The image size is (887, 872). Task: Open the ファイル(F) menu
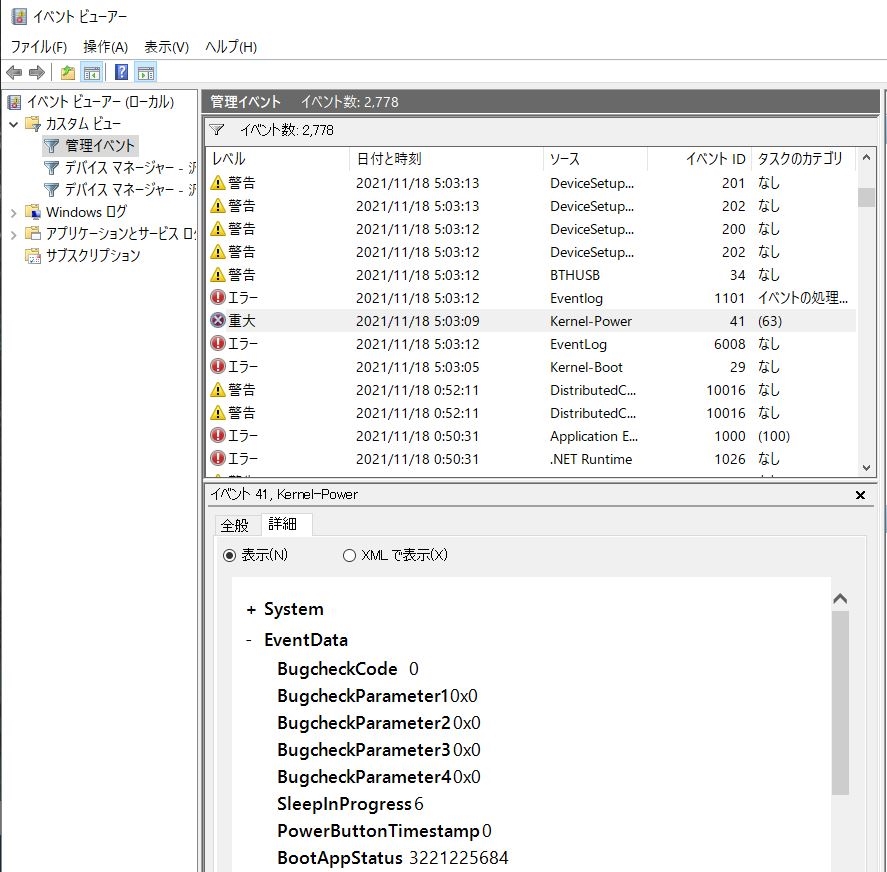tap(38, 46)
